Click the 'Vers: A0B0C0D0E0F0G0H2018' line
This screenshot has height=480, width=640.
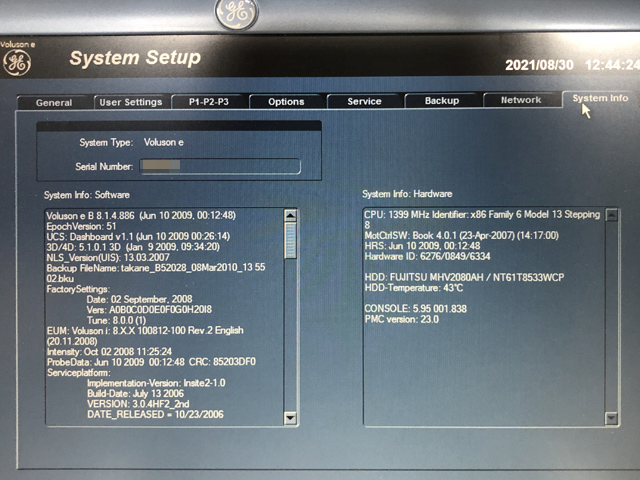(x=149, y=310)
